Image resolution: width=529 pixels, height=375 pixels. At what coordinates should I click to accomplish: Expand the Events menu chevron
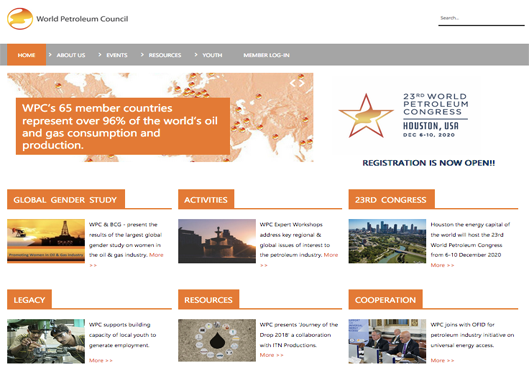[x=100, y=55]
